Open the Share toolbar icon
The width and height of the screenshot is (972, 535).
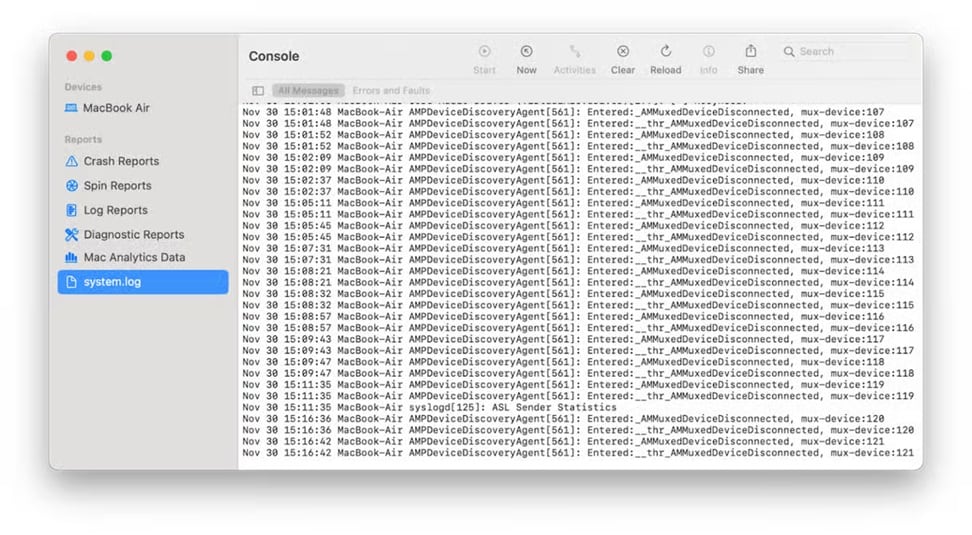(x=751, y=51)
